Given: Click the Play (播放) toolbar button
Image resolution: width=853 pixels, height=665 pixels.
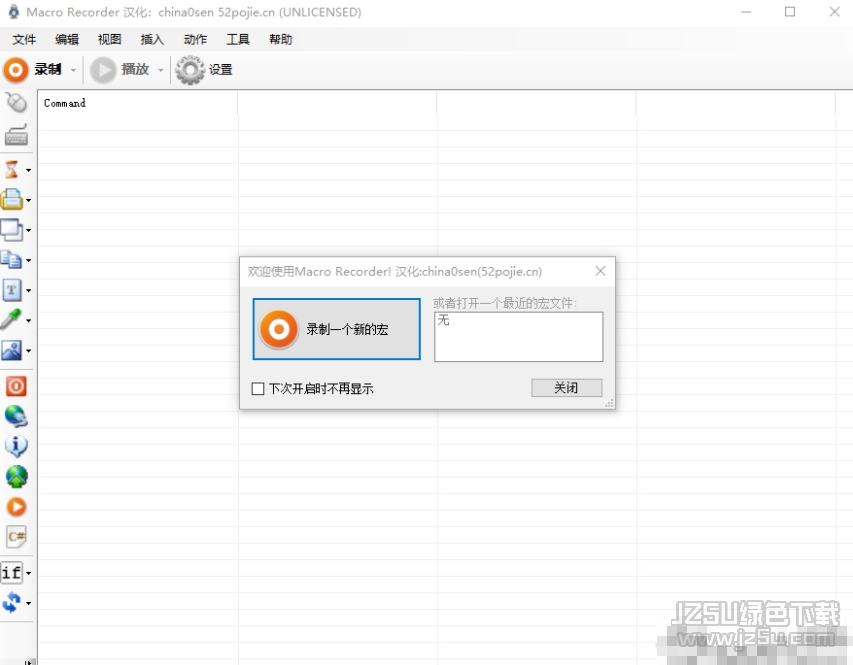Looking at the screenshot, I should point(120,70).
